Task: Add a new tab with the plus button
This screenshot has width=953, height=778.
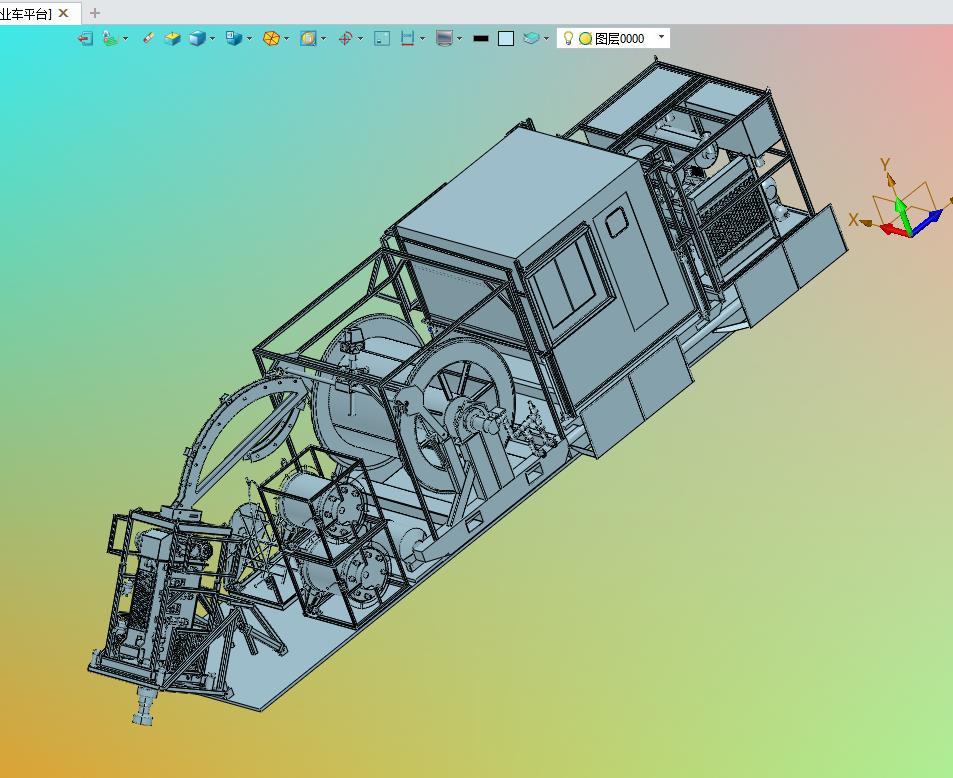Action: (x=95, y=13)
